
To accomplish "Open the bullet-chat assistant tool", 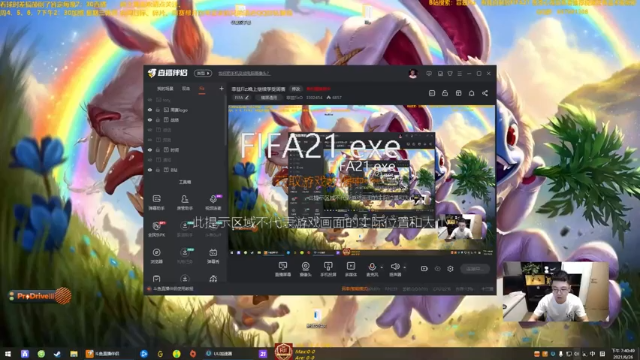I will [156, 202].
